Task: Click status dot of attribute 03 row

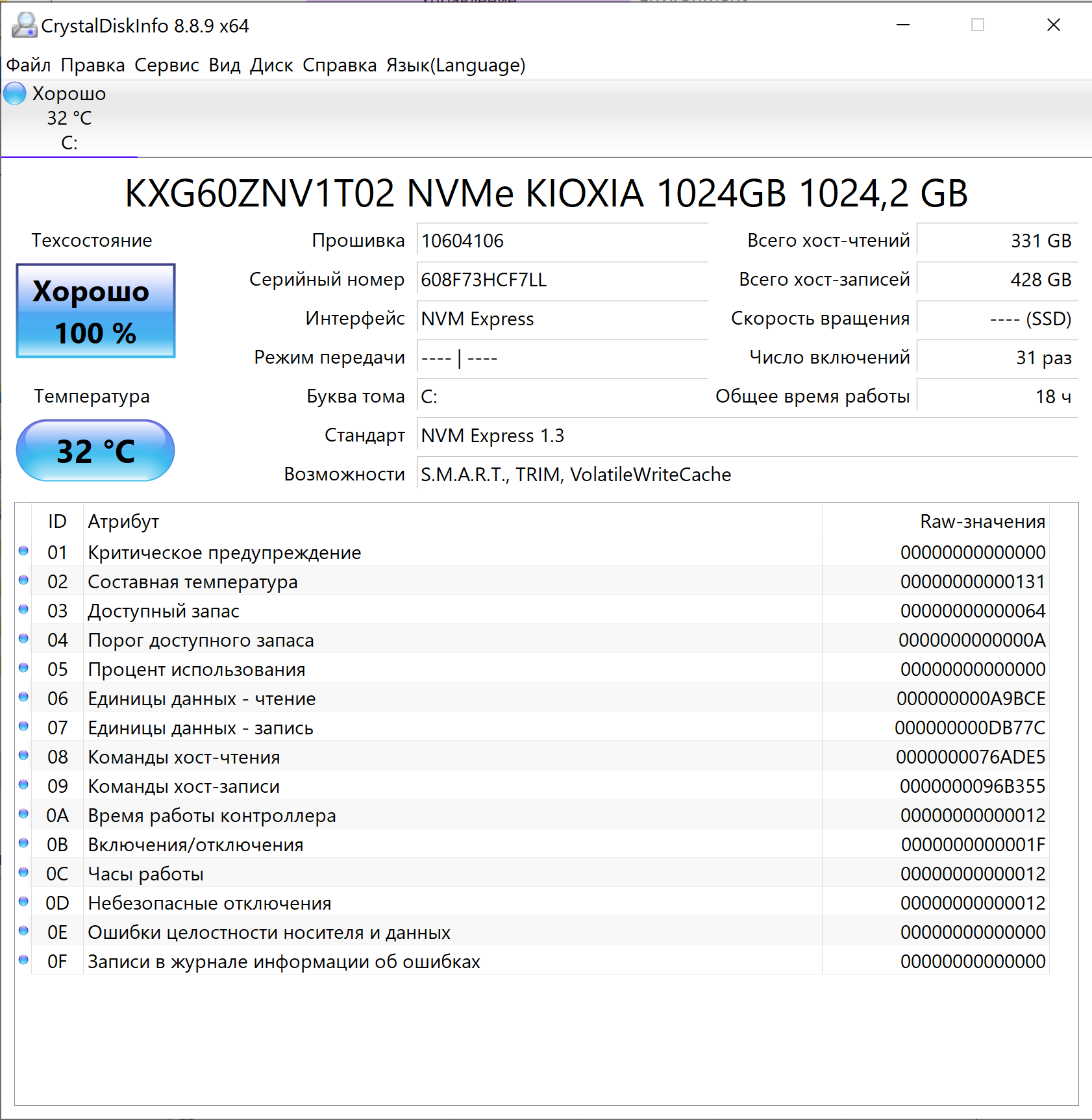Action: coord(23,609)
